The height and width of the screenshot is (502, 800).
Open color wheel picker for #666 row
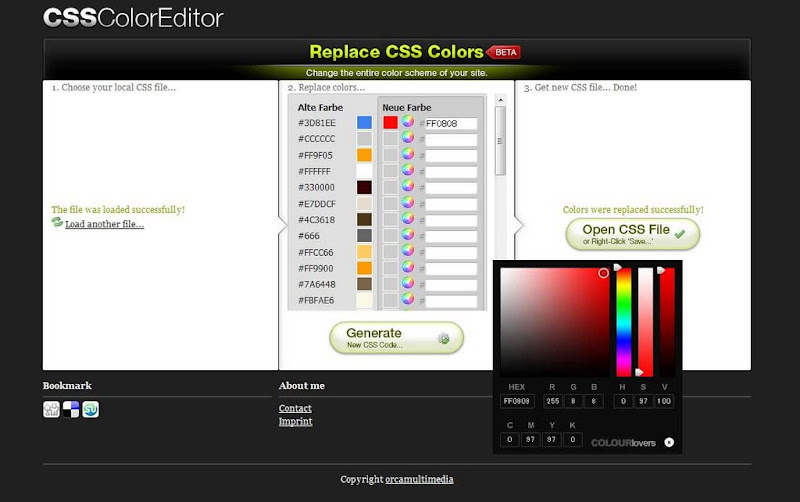point(408,234)
